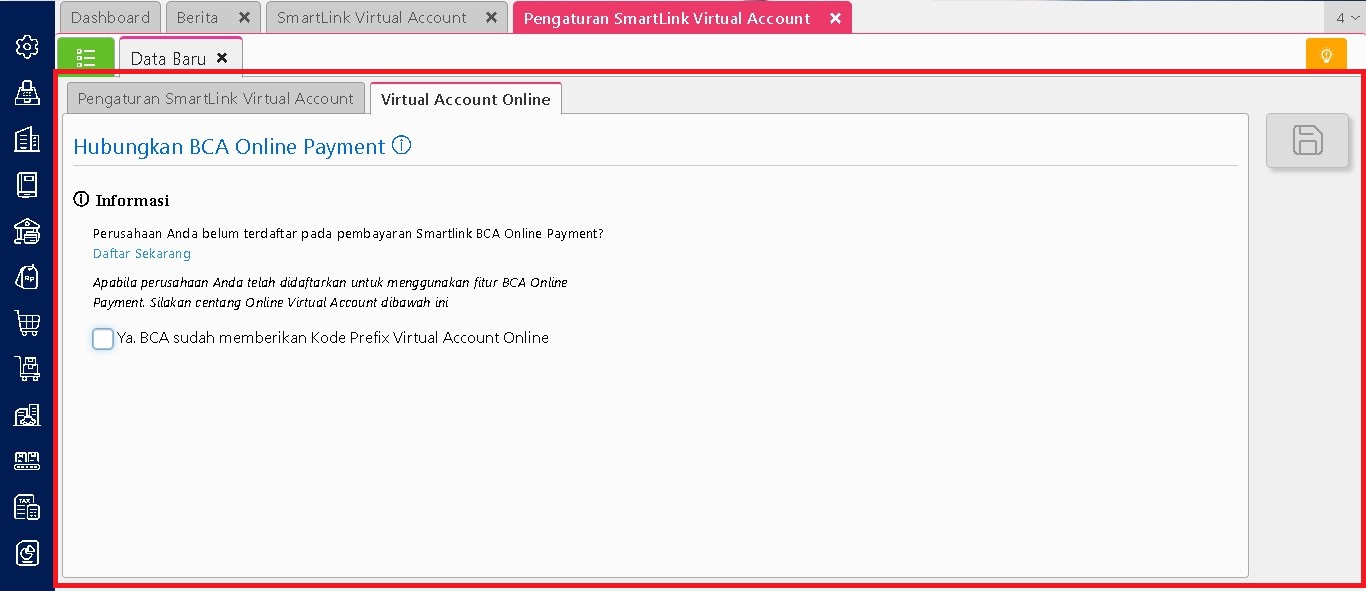Click the orange lightbulb tips icon
The width and height of the screenshot is (1366, 591).
1326,56
